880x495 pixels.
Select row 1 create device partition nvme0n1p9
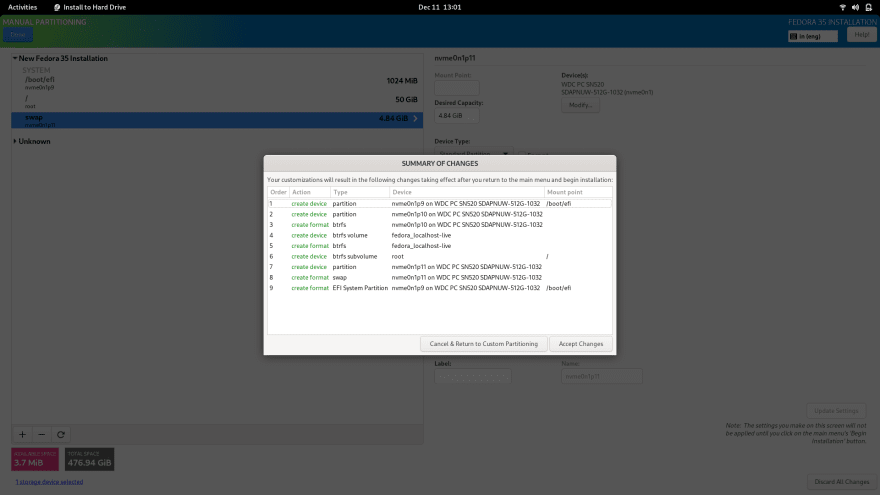[439, 204]
